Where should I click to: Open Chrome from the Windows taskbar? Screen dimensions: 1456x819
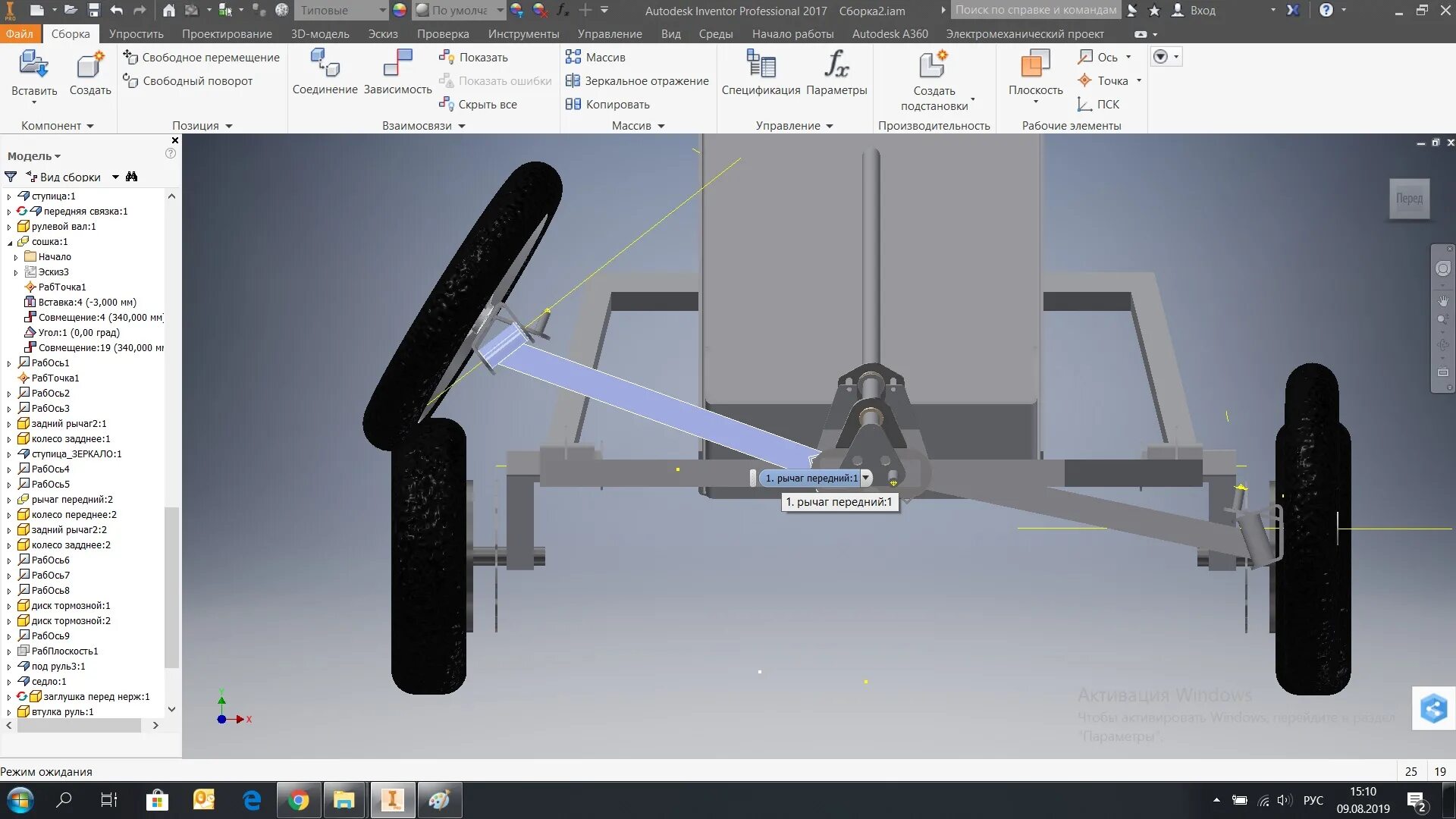[299, 800]
